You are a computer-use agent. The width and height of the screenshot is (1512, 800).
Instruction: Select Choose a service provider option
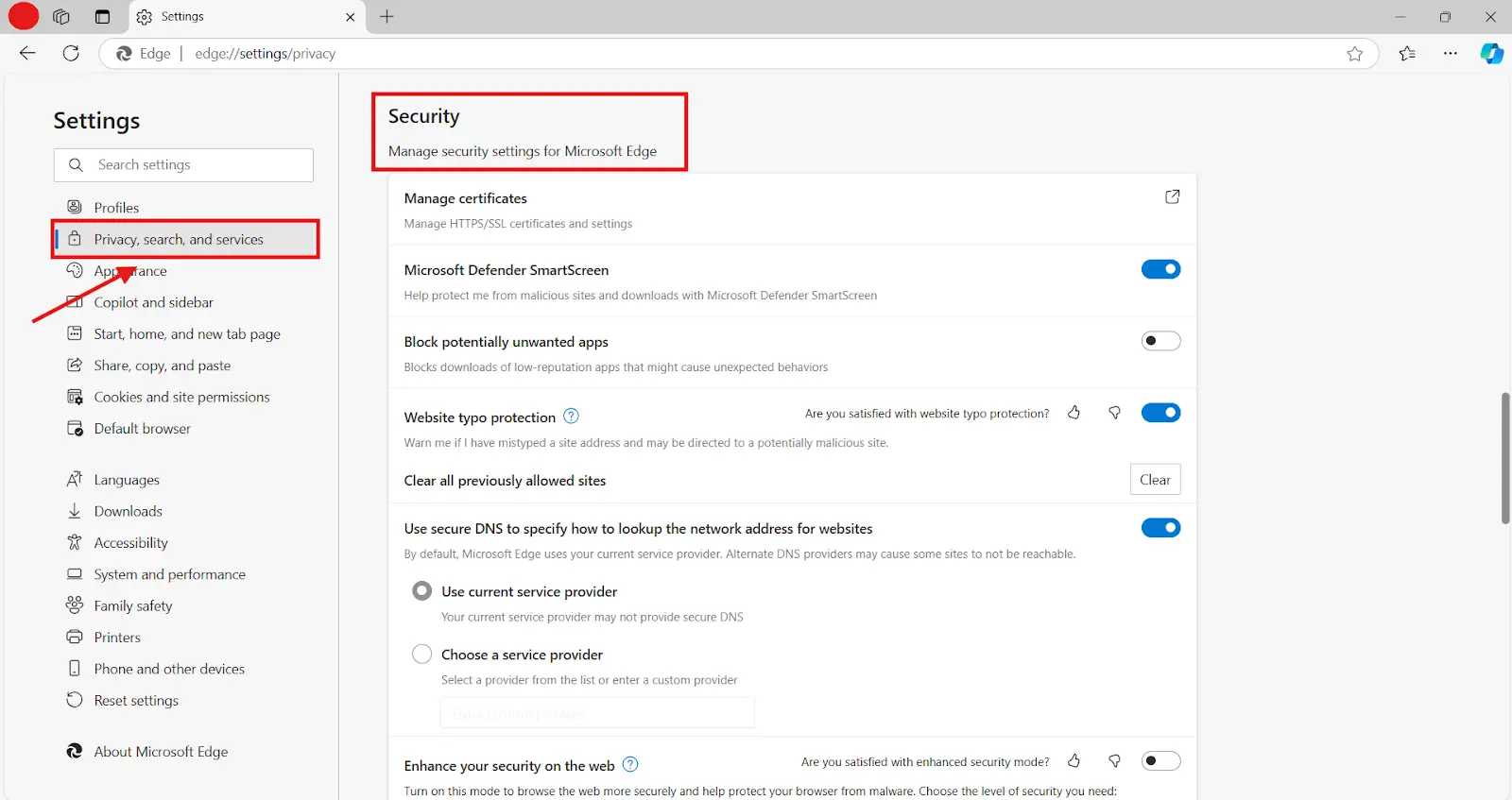(422, 655)
